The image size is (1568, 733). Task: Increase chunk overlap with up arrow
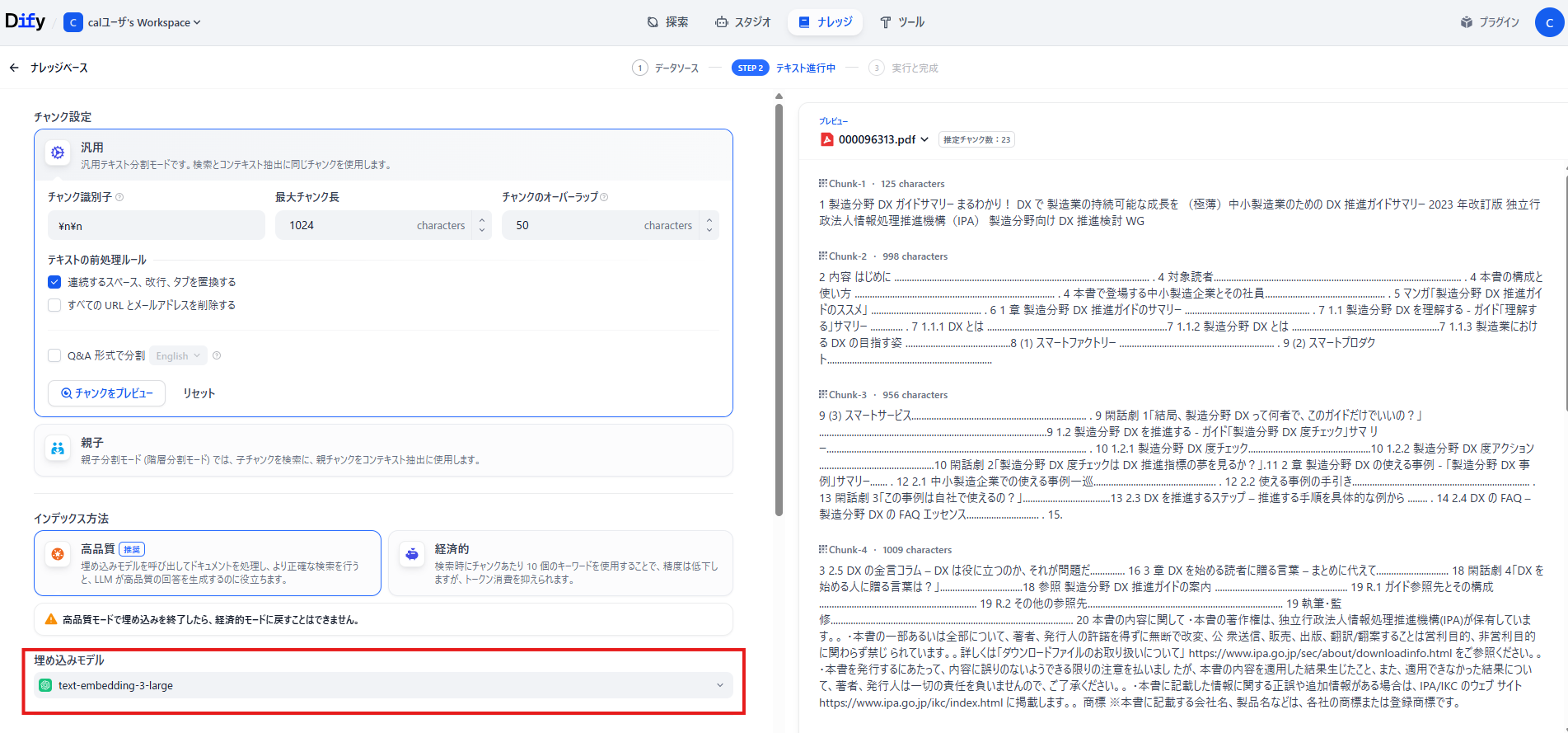709,219
